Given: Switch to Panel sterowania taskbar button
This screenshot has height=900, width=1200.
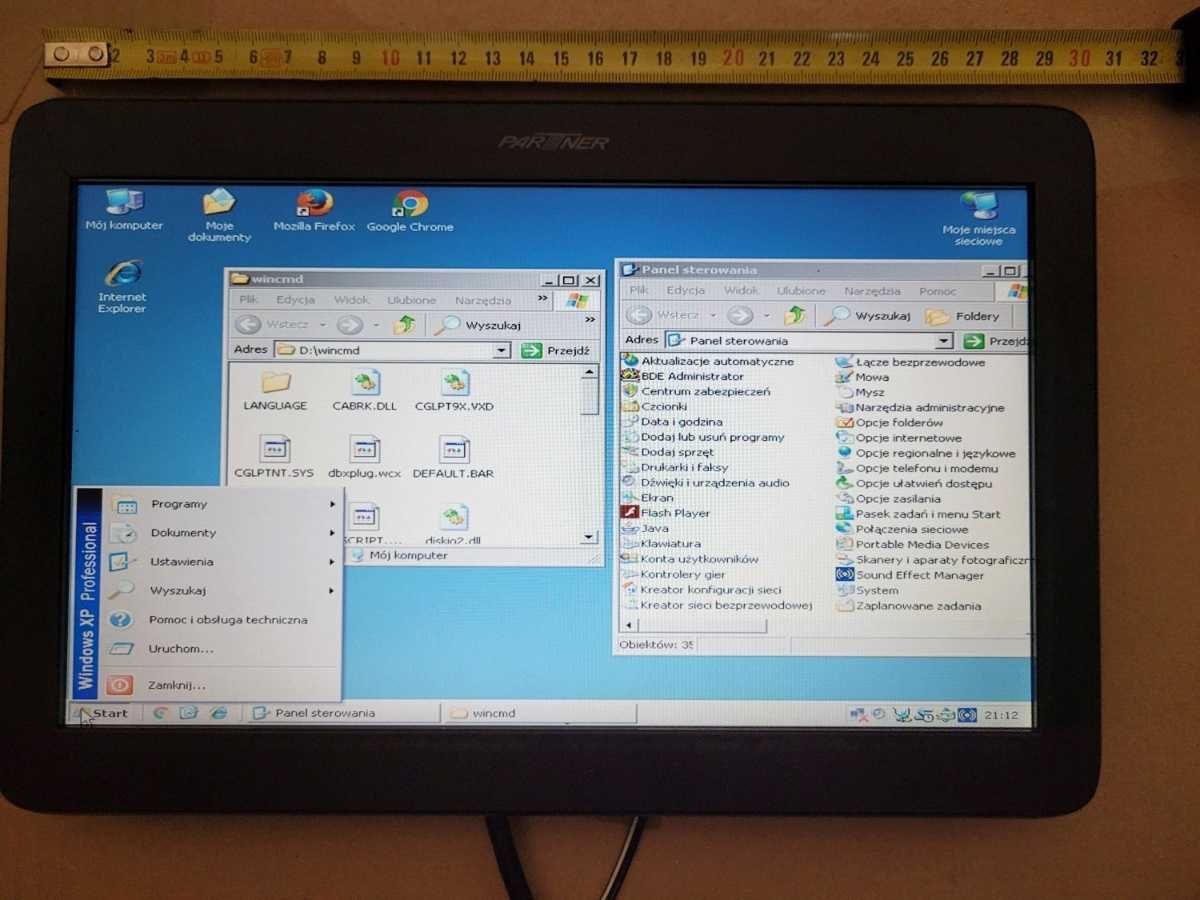Looking at the screenshot, I should (x=342, y=713).
